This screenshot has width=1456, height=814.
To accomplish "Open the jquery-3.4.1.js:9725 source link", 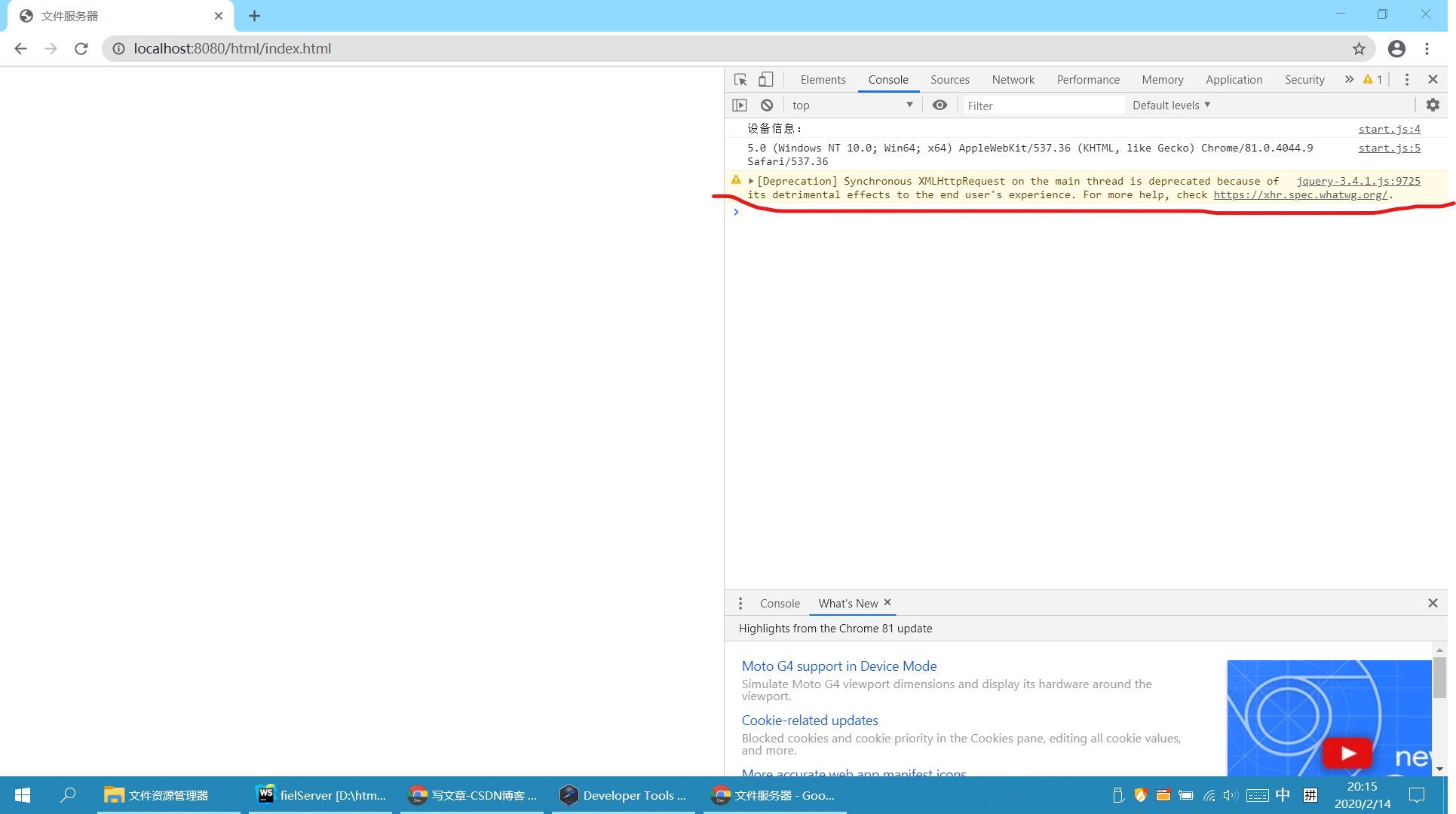I will [1358, 181].
